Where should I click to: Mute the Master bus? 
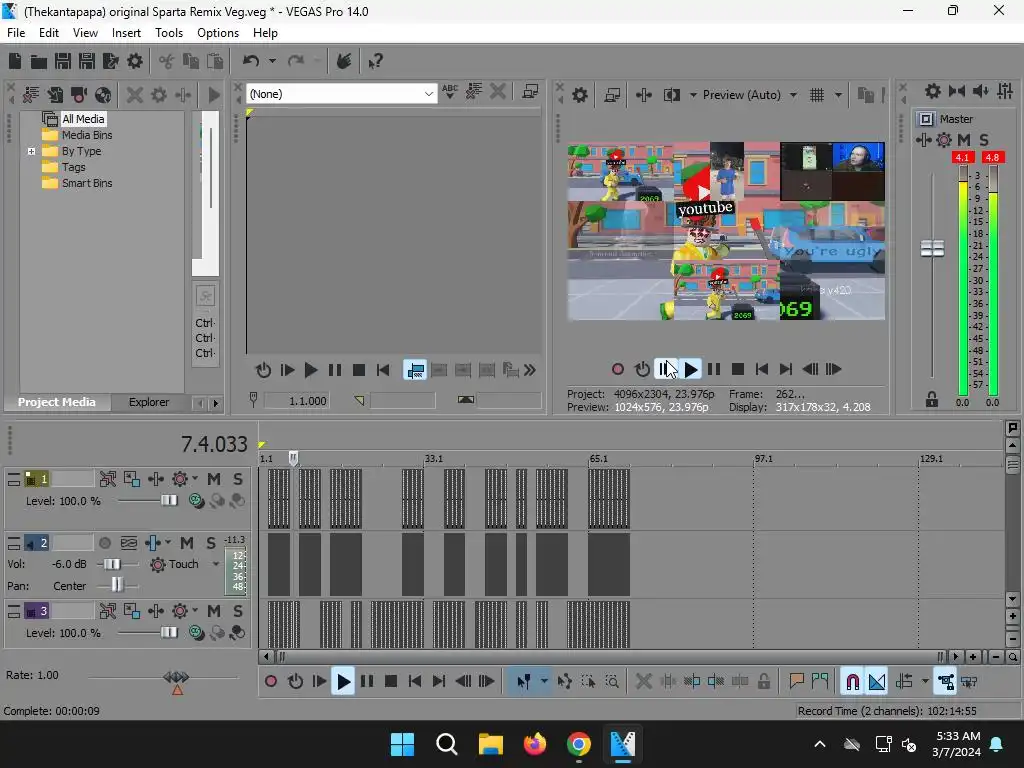click(x=963, y=140)
